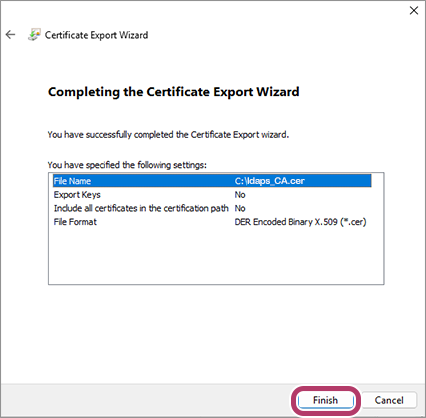Close the wizard with the X
This screenshot has width=426, height=418.
pyautogui.click(x=414, y=10)
